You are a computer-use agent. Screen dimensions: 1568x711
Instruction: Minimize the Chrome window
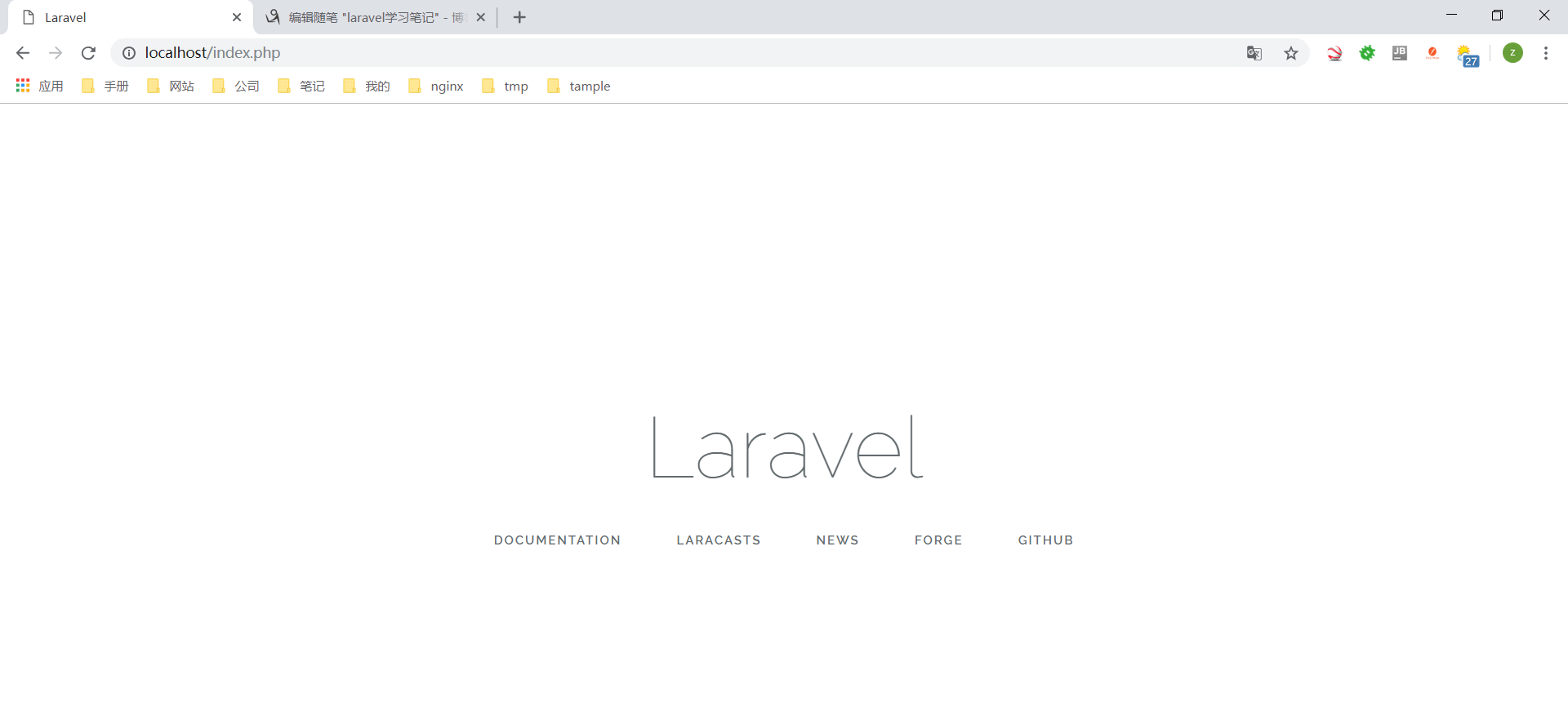[x=1451, y=15]
